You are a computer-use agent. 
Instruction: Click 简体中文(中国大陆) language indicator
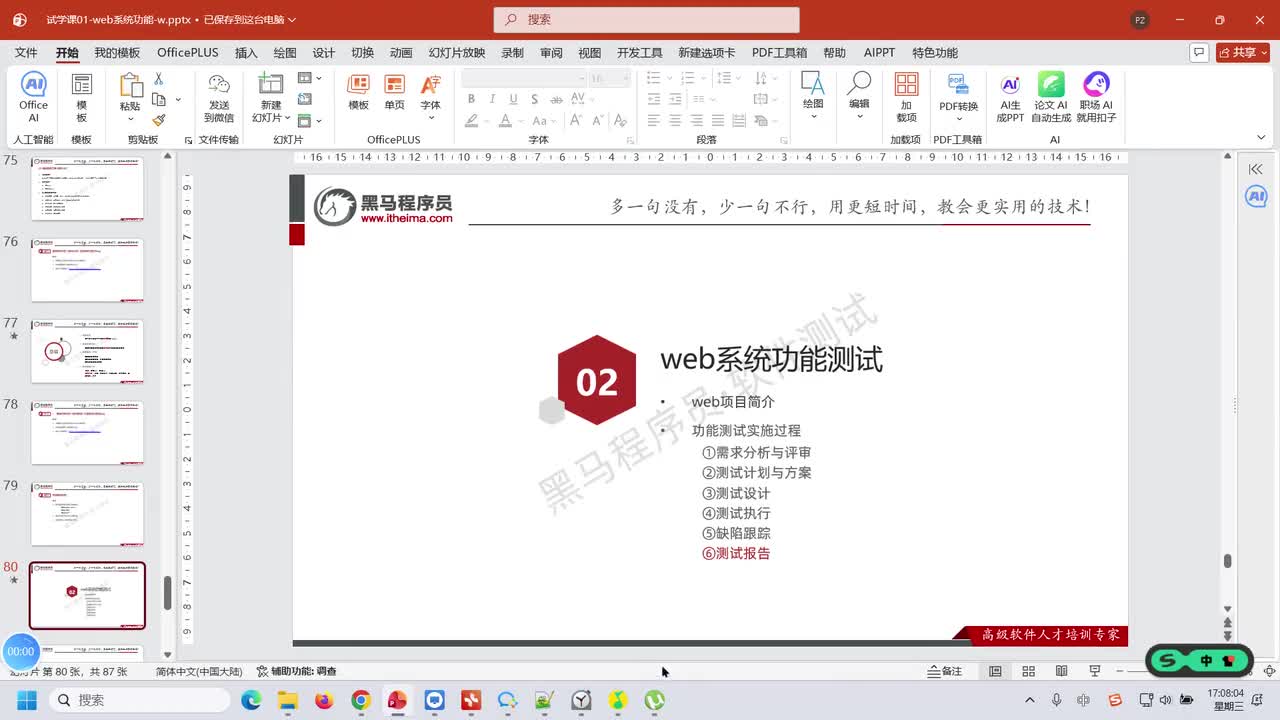coord(198,671)
